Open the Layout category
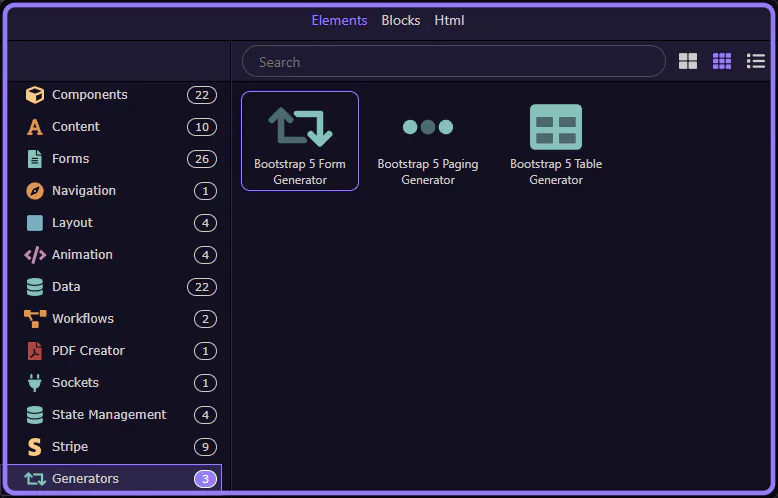 (x=72, y=223)
